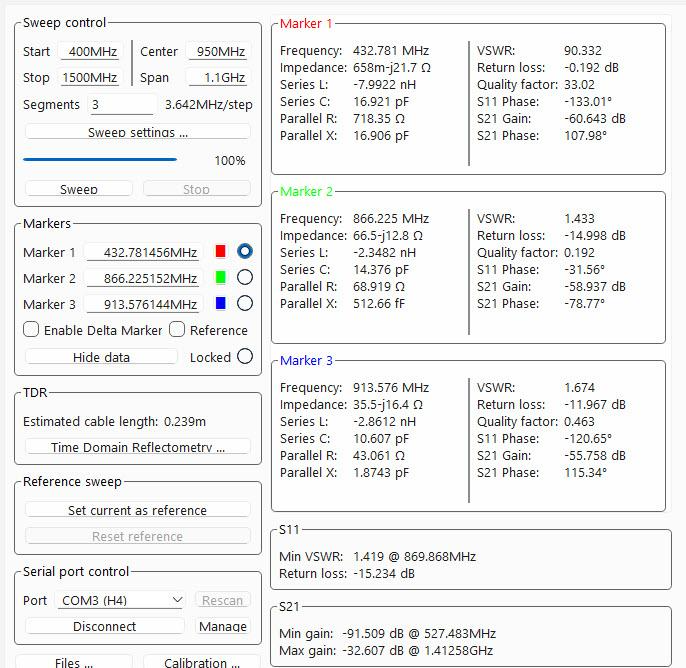
Task: Toggle the Locked radio button
Action: (x=245, y=356)
